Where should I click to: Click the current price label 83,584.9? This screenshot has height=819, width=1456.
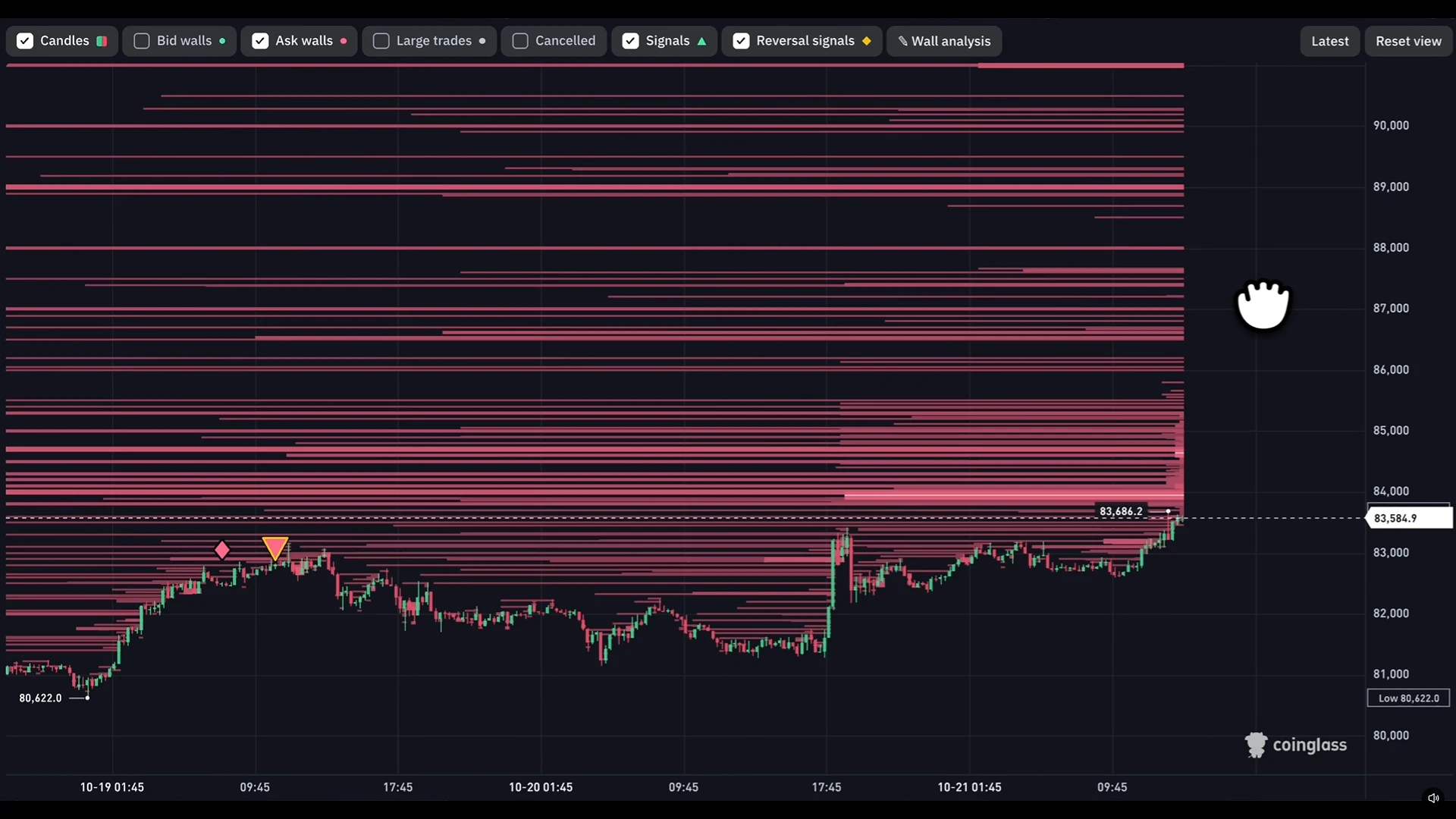1409,519
